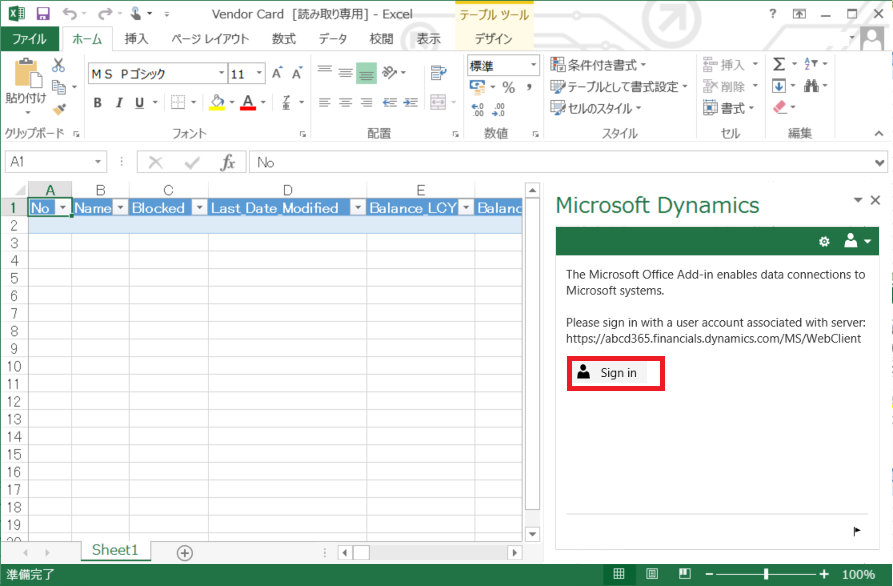Decrease the indent level
Viewport: 893px width, 586px height.
(x=390, y=103)
